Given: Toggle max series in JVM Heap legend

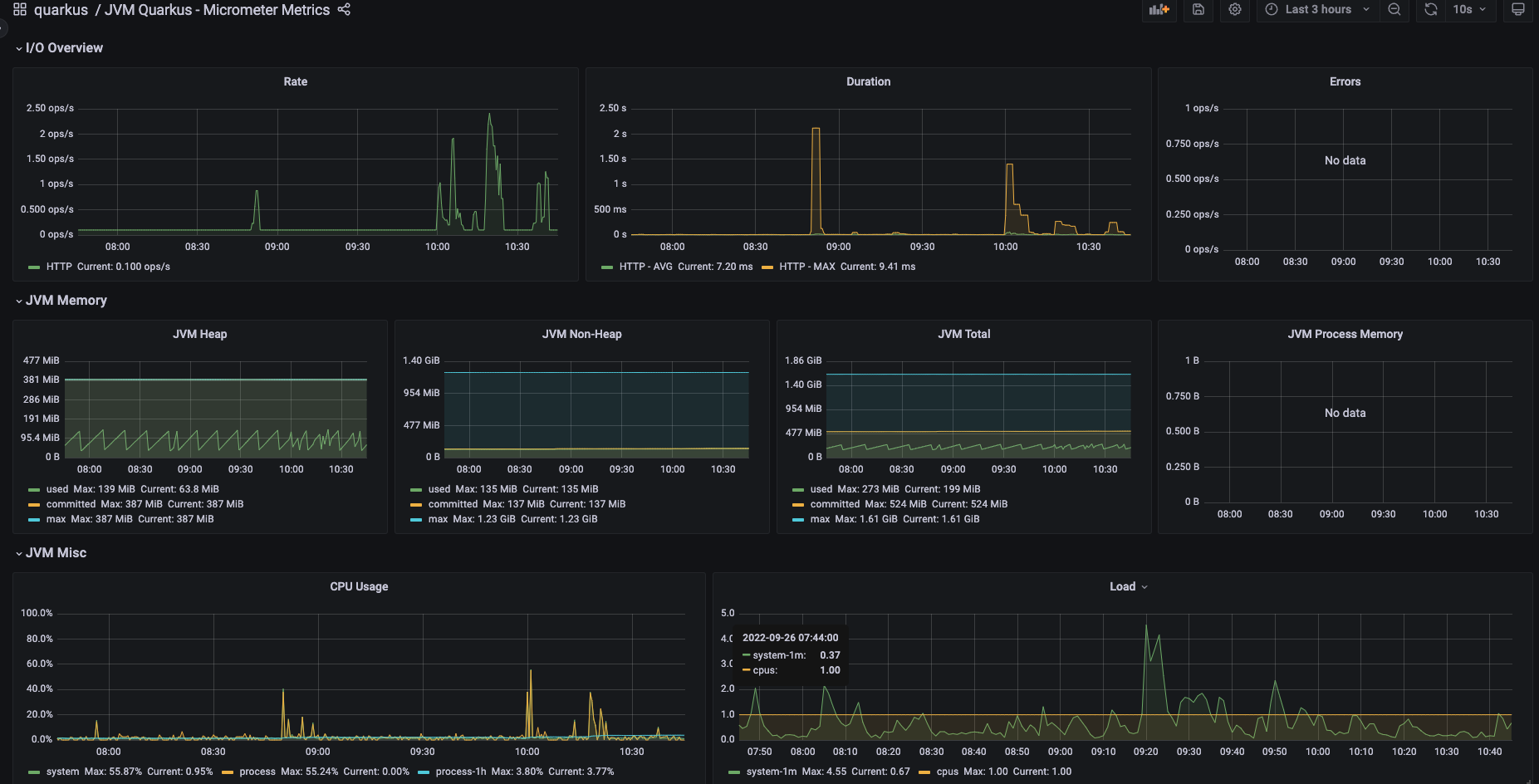Looking at the screenshot, I should (56, 519).
